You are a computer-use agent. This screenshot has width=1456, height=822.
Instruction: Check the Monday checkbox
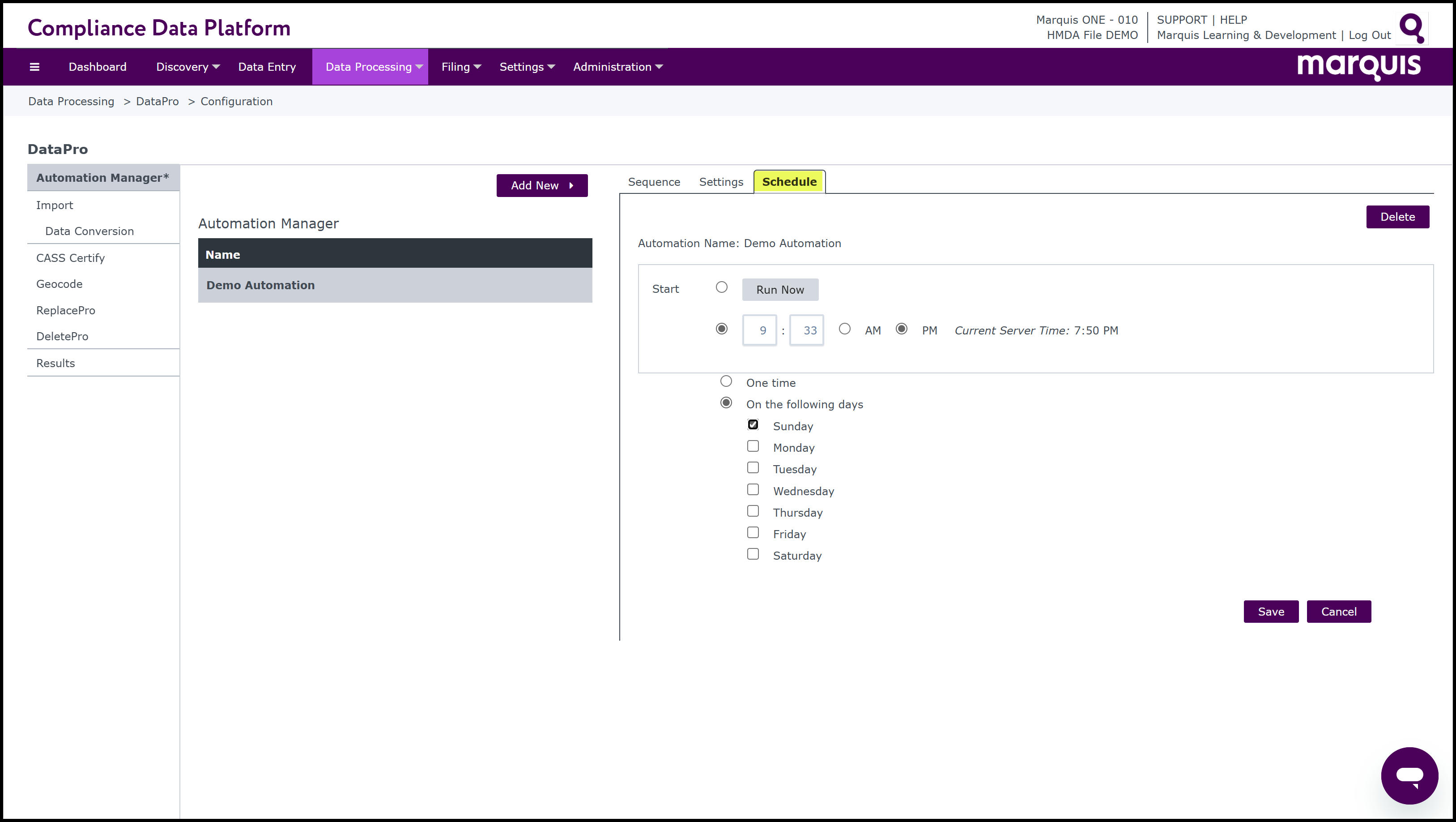tap(753, 446)
